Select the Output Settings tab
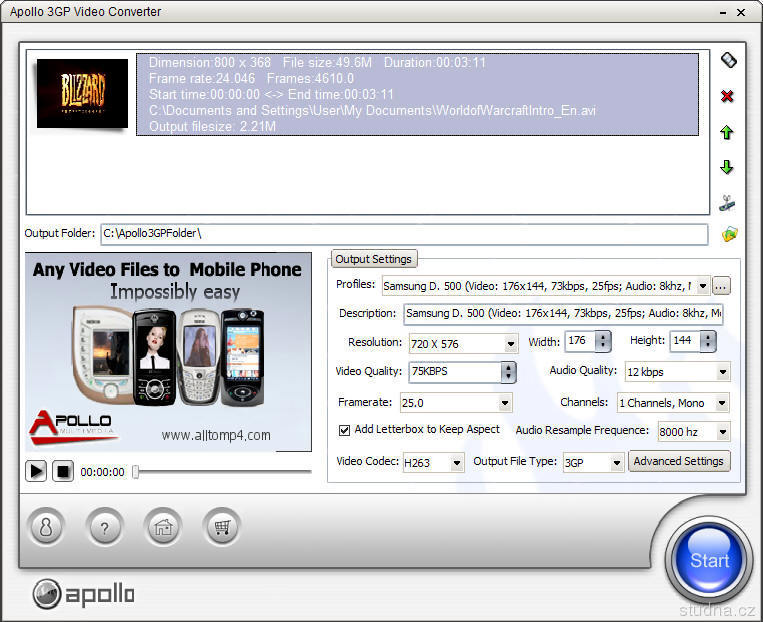This screenshot has height=622, width=763. [x=373, y=259]
